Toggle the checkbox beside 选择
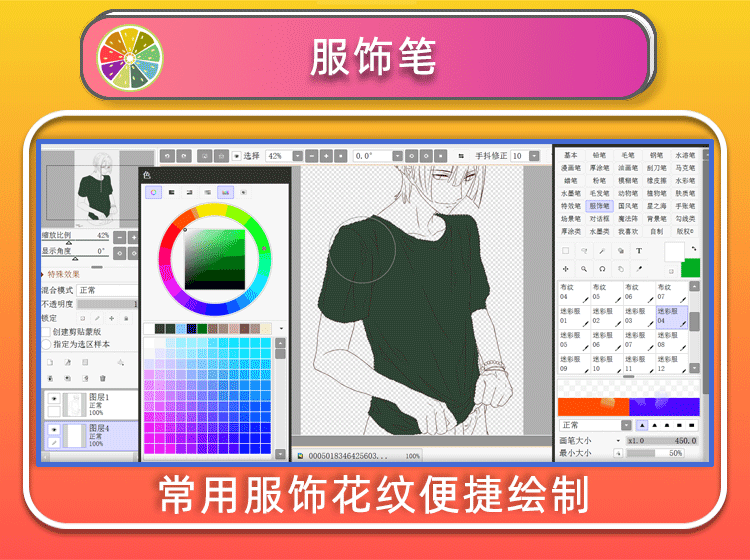The width and height of the screenshot is (750, 560). pos(236,156)
